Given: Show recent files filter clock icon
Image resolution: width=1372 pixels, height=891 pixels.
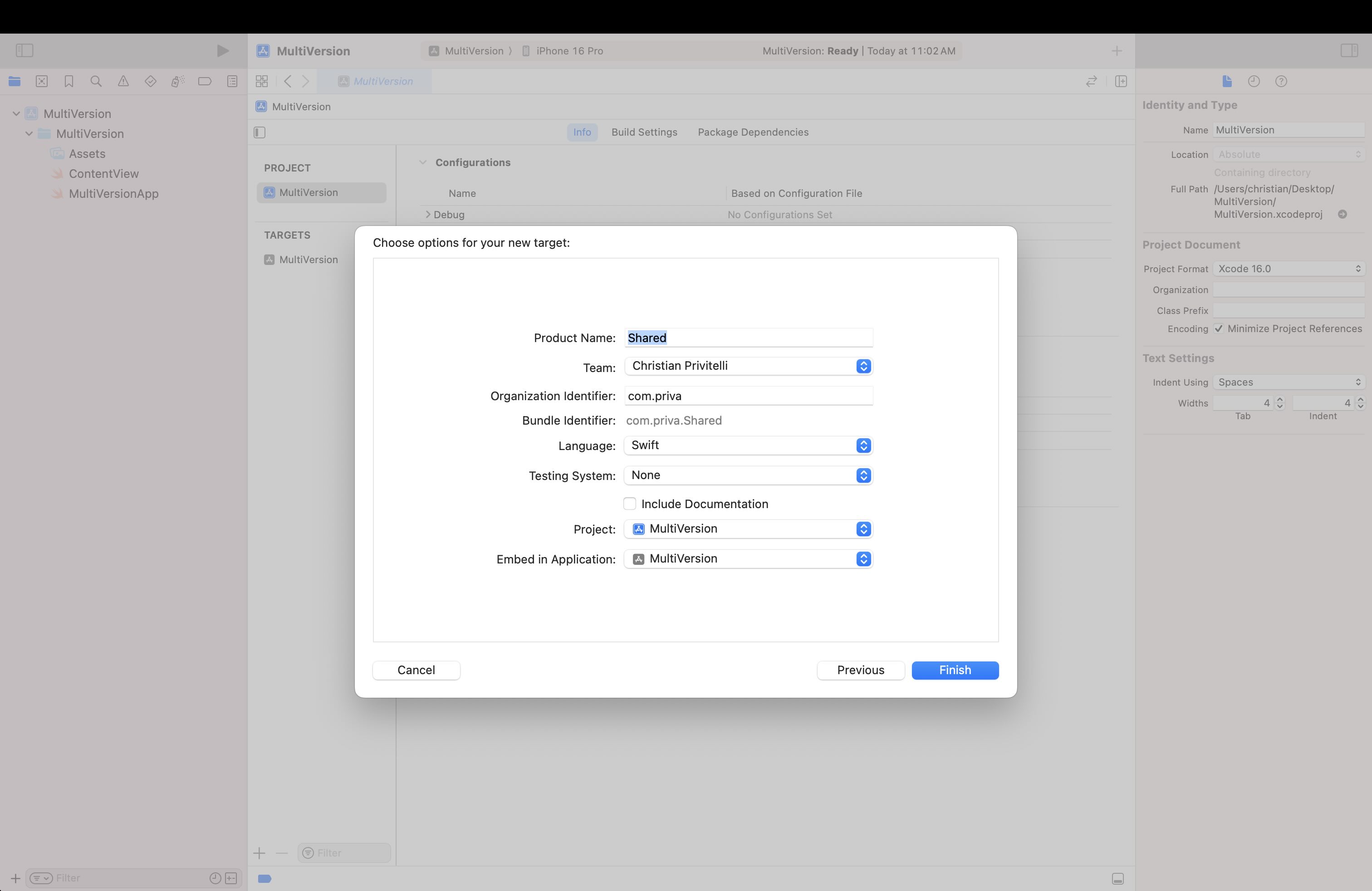Looking at the screenshot, I should point(215,878).
